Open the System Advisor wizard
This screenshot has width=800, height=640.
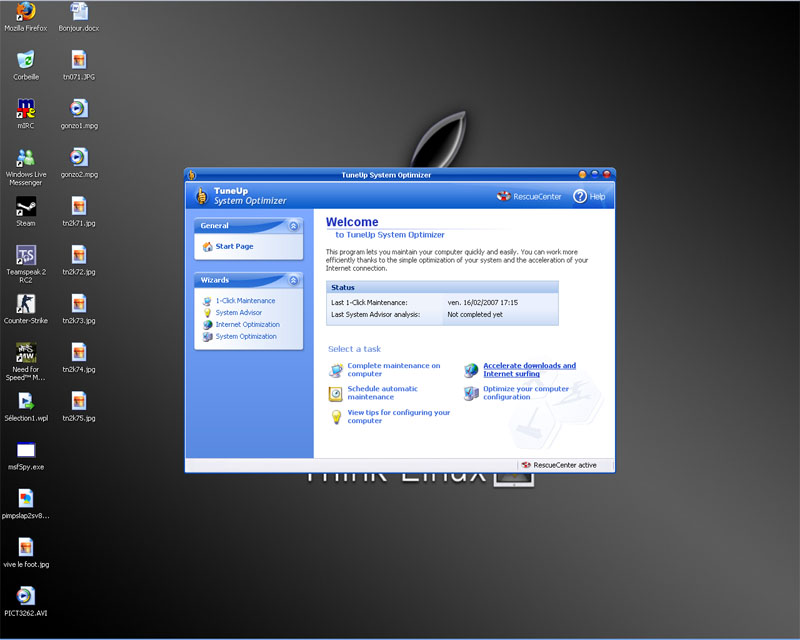point(233,313)
